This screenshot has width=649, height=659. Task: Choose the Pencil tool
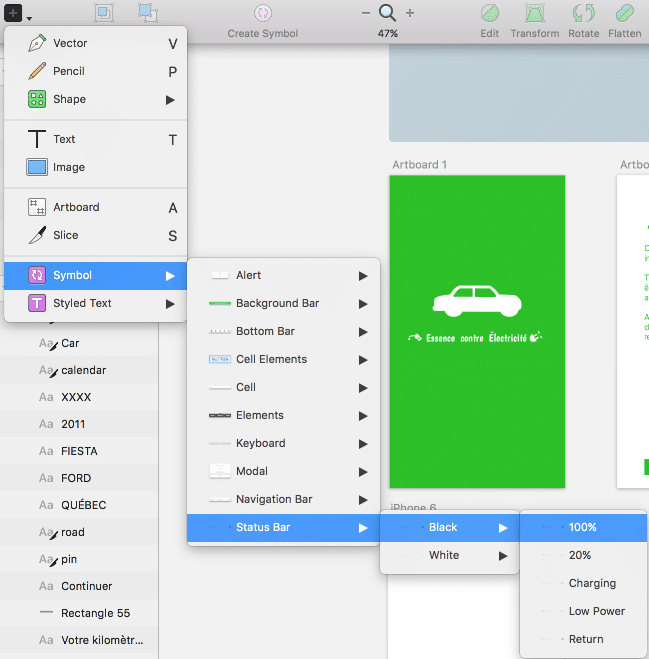click(69, 72)
